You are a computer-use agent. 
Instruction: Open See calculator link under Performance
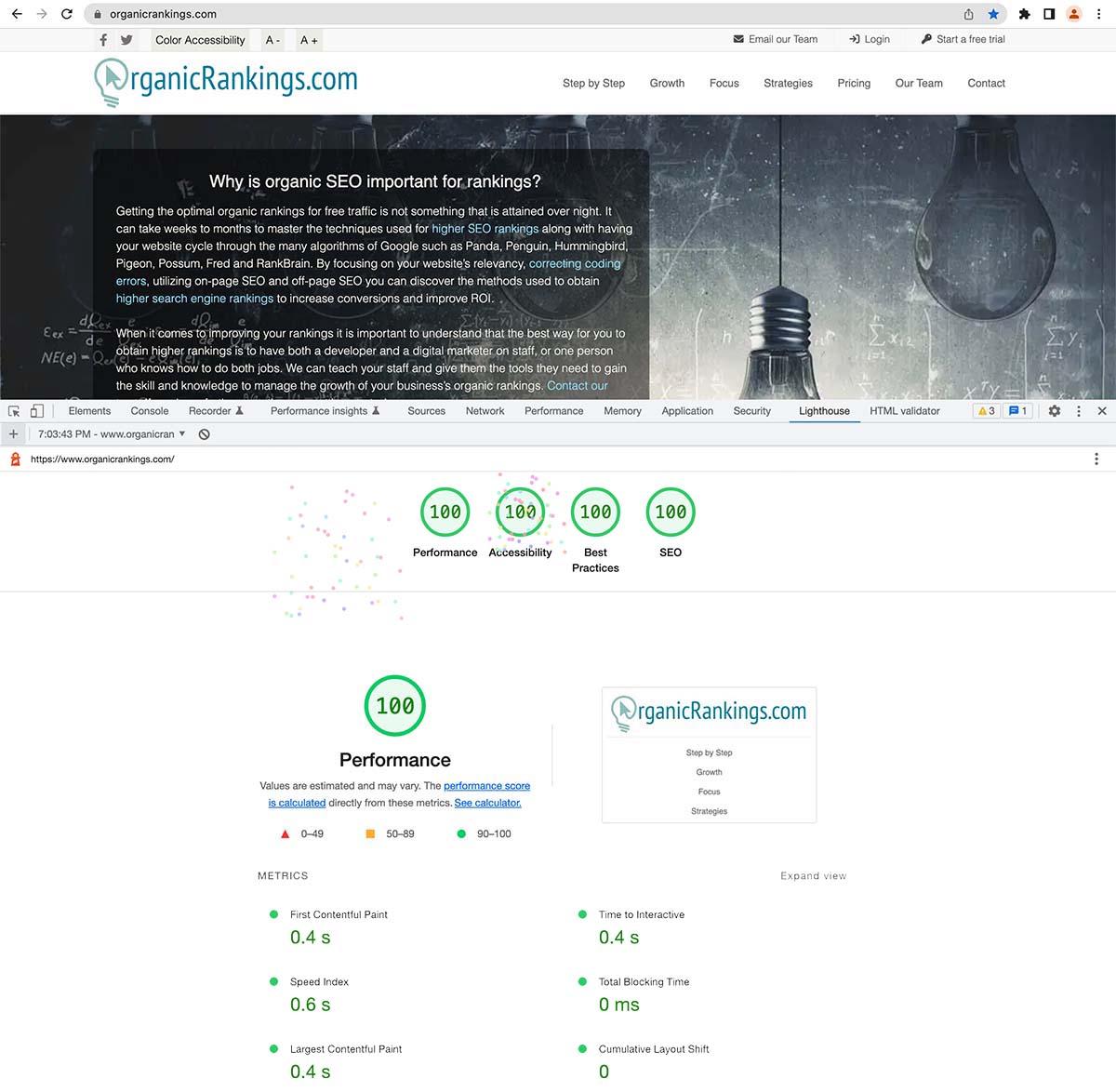[486, 803]
